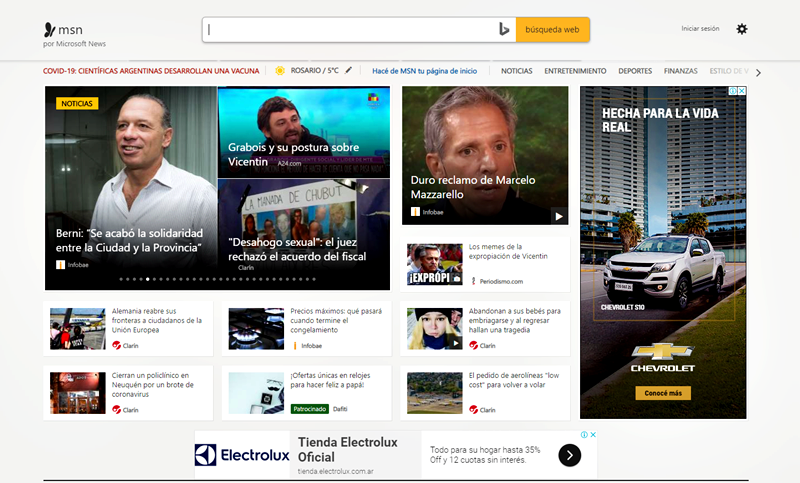Open Grabois y su postura sobre Vicentin
Screen dimensions: 800x483
293,154
